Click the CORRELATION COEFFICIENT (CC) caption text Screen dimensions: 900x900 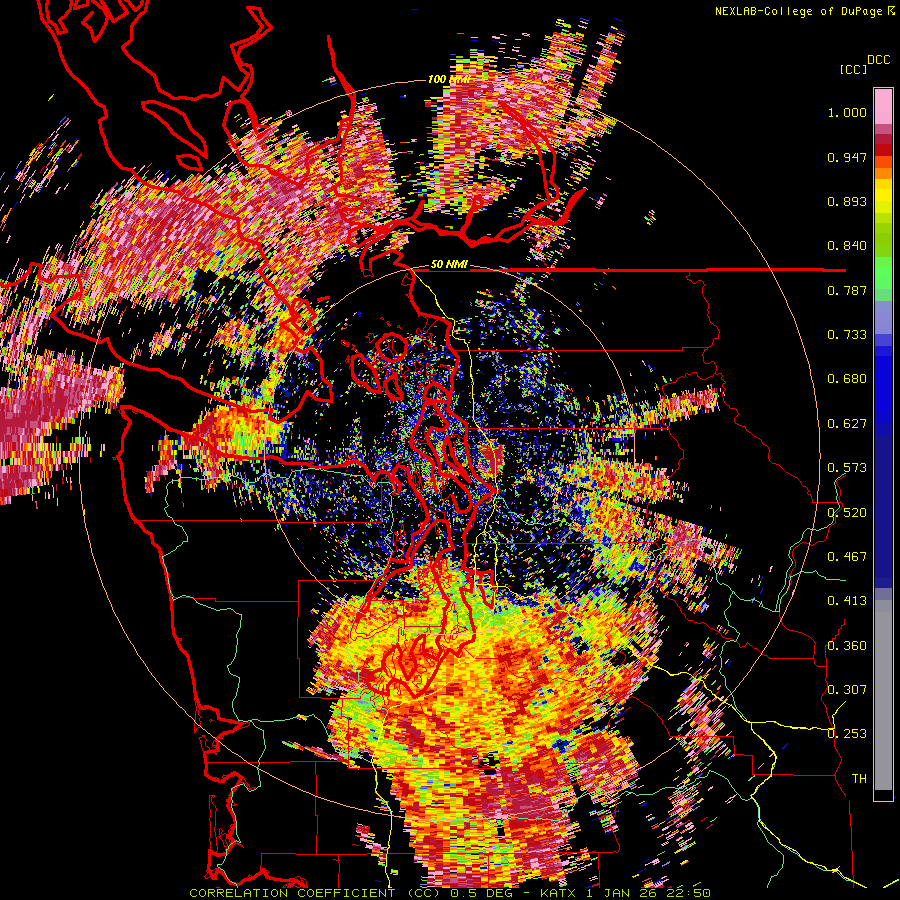[x=316, y=893]
